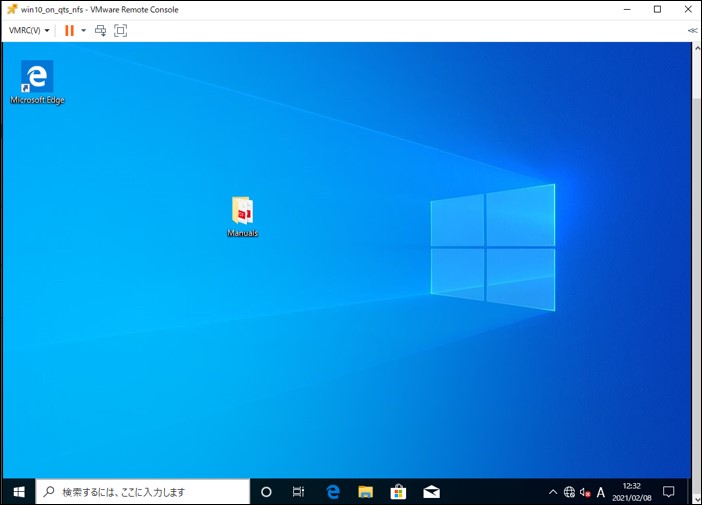This screenshot has width=702, height=505.
Task: Send Ctrl+Alt+Del to the guest
Action: point(100,30)
